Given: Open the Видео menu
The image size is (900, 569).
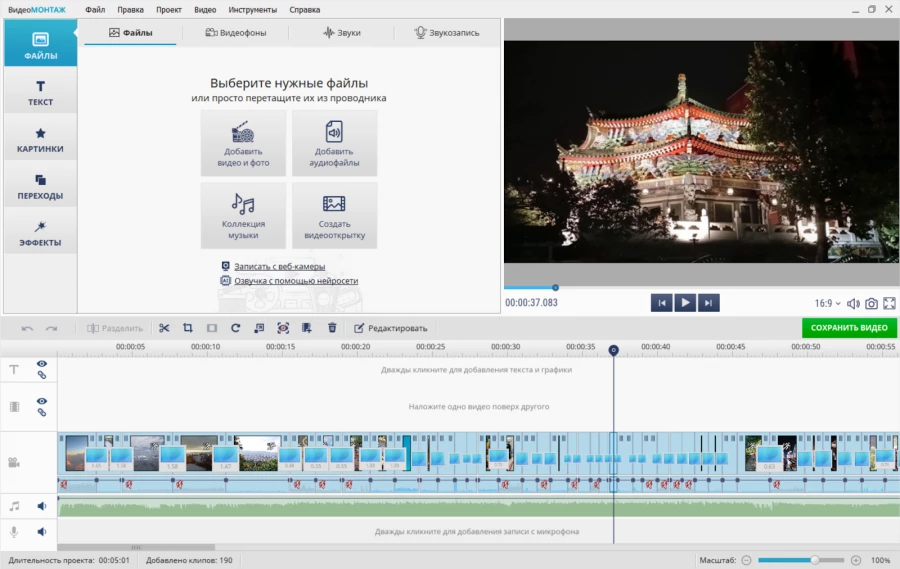Looking at the screenshot, I should (205, 10).
